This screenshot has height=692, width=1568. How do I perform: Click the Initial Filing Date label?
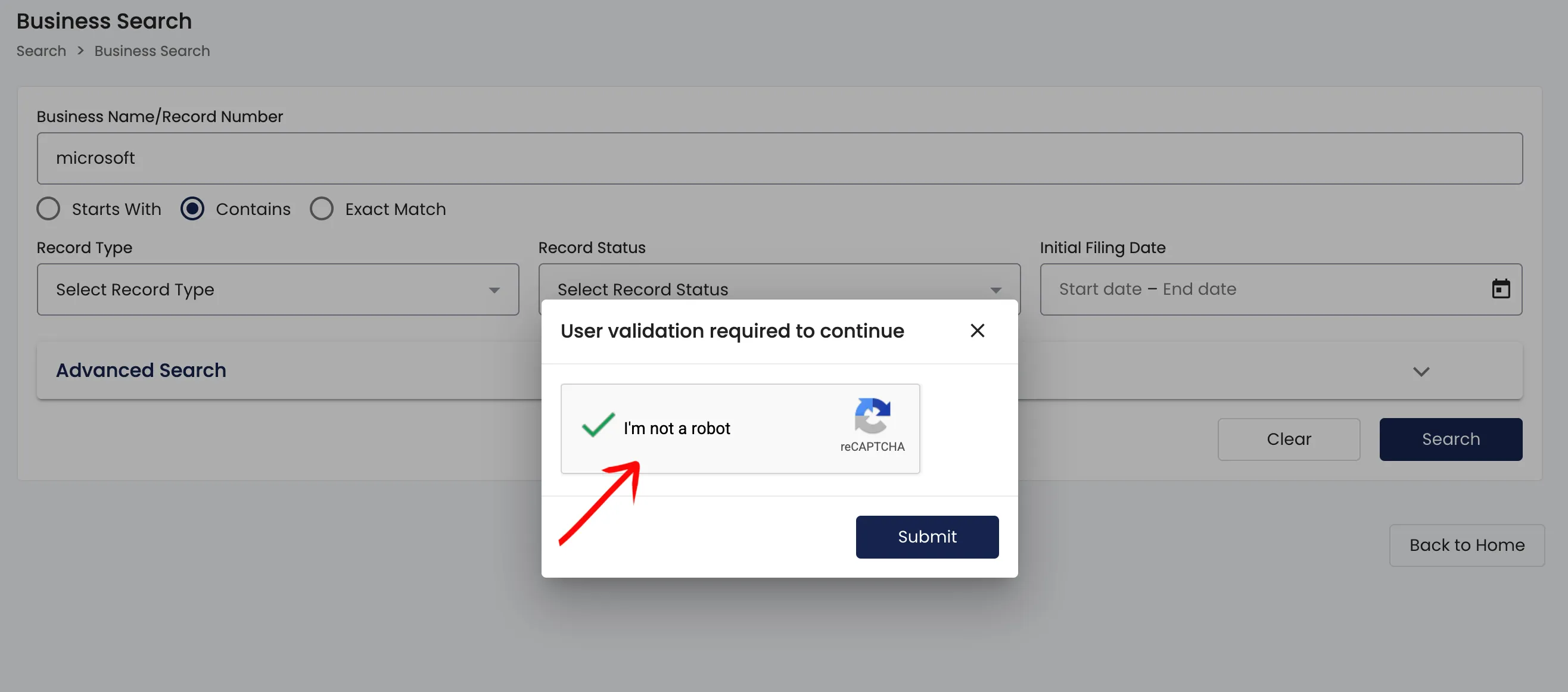1102,248
